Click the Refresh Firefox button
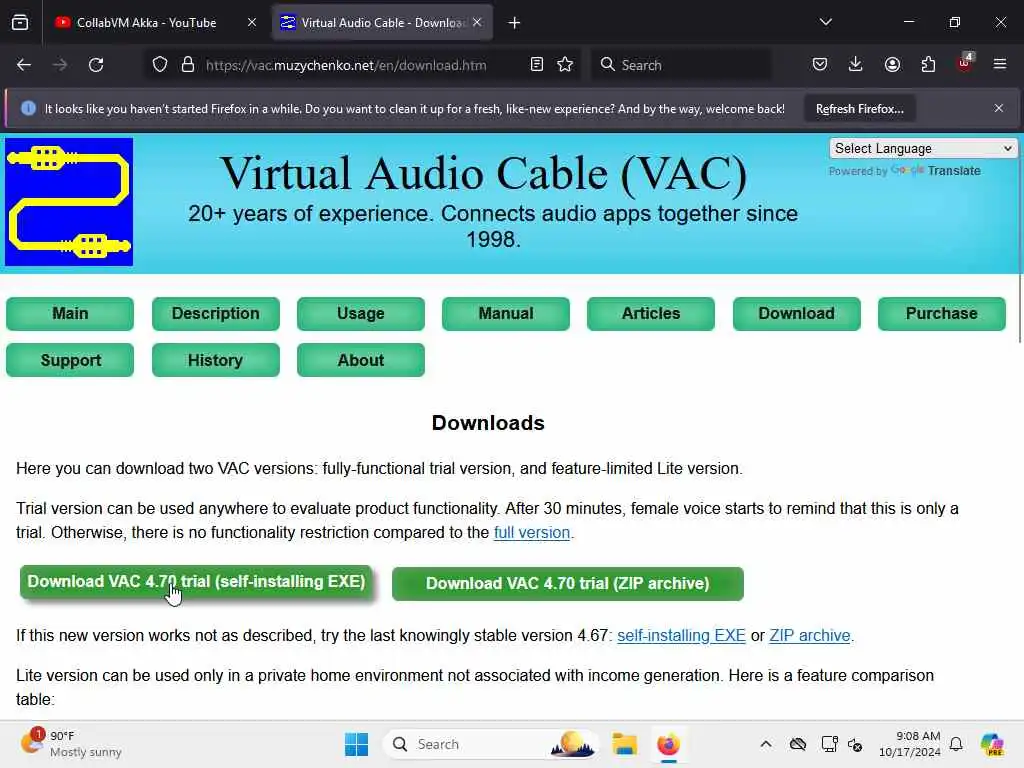The image size is (1024, 768). tap(859, 109)
